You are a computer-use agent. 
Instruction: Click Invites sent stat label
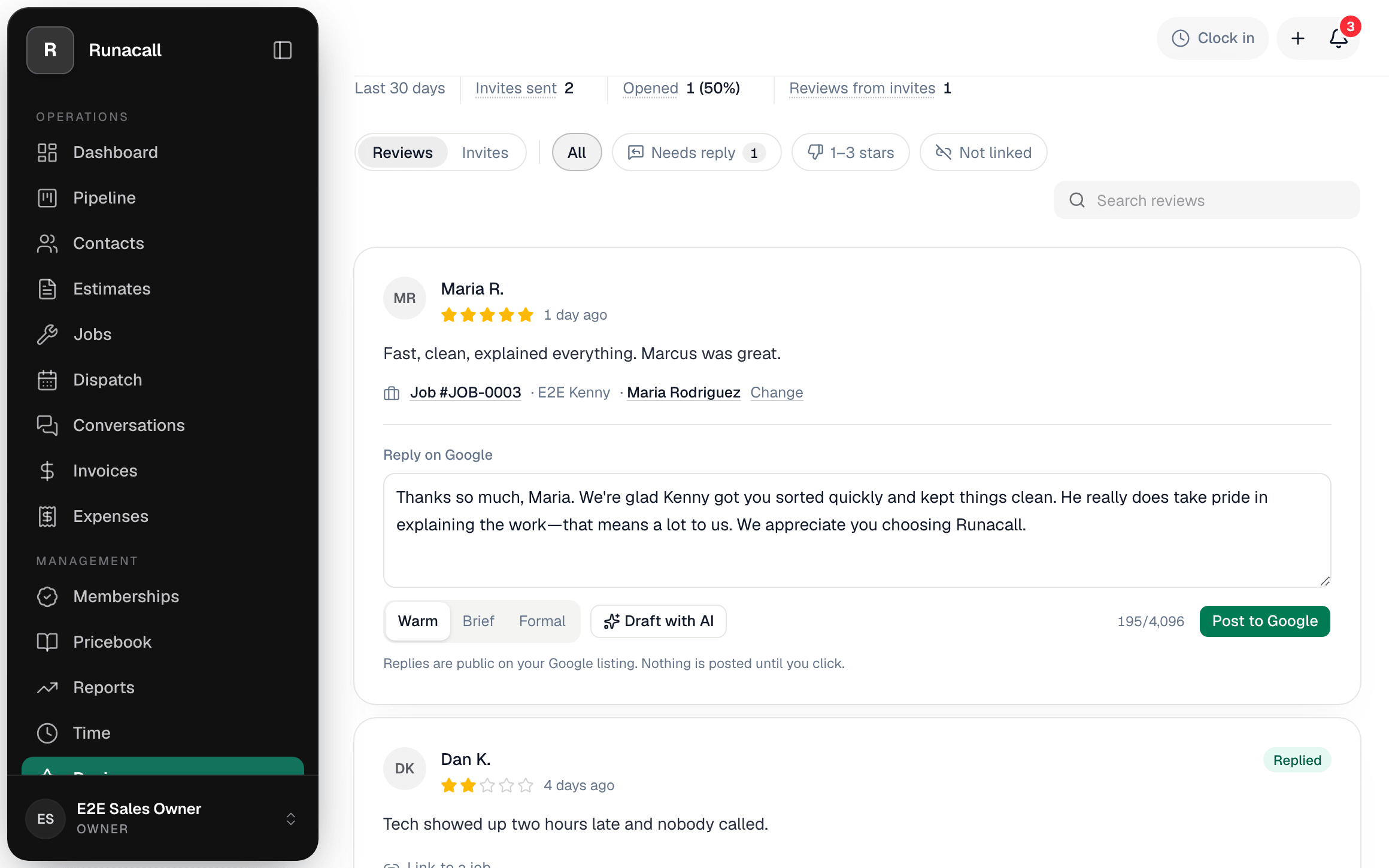[x=516, y=89]
